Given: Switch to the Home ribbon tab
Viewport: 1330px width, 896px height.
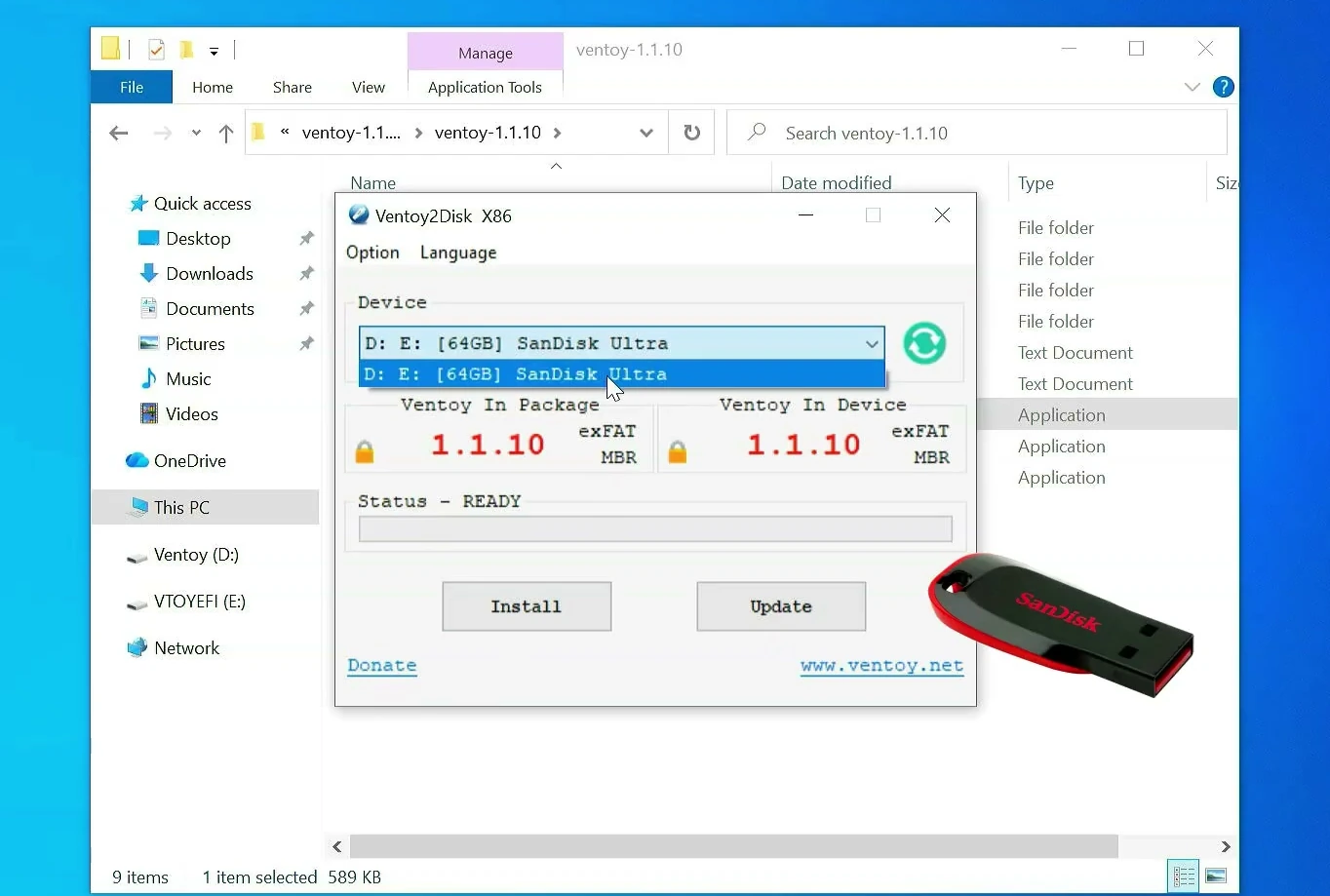Looking at the screenshot, I should point(213,87).
